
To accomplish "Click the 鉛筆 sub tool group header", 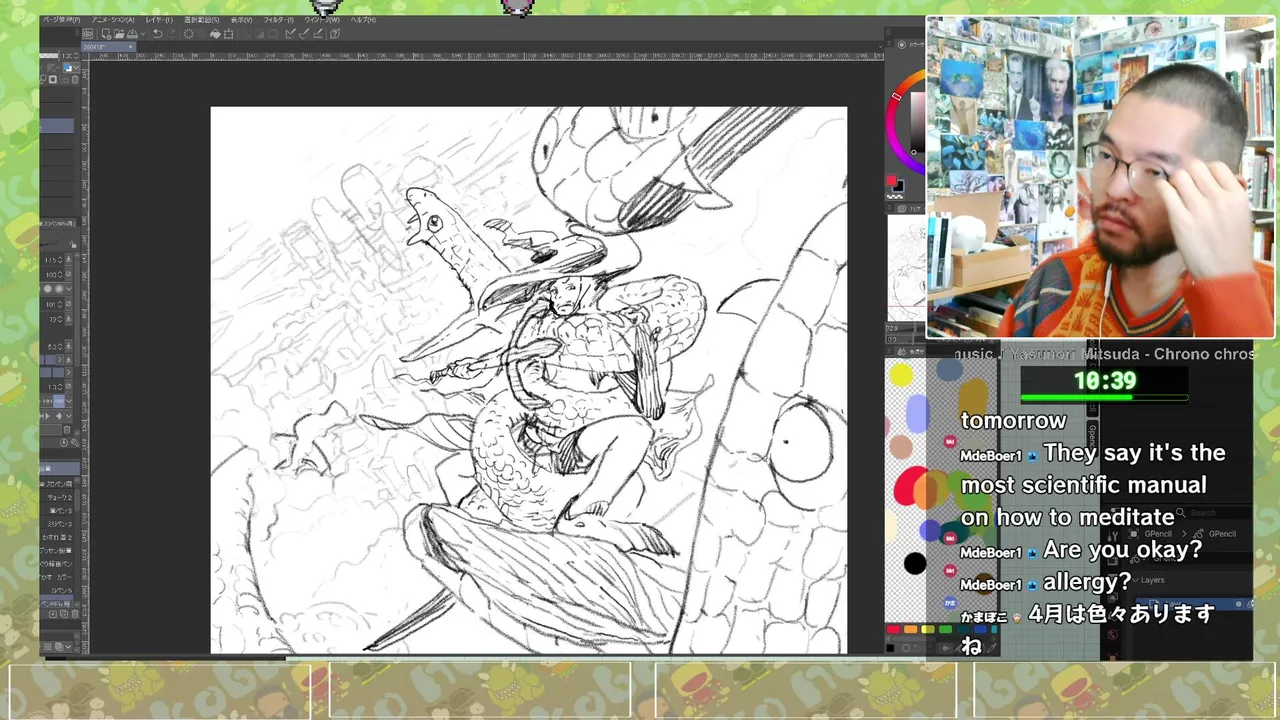I will coord(57,468).
